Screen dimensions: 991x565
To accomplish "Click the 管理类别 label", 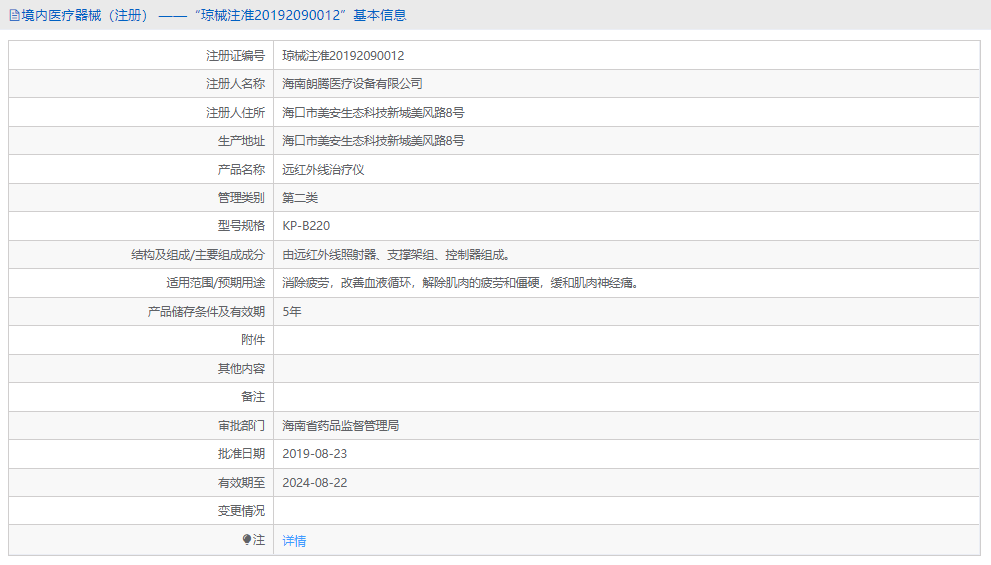I will point(241,198).
